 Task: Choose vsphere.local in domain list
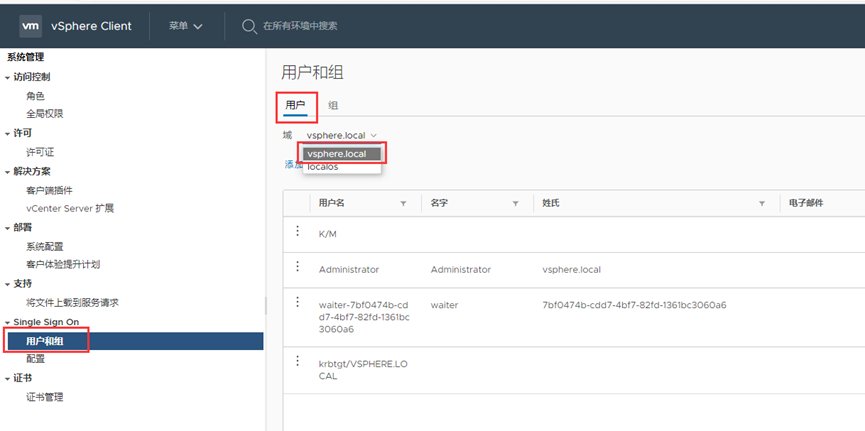[342, 154]
